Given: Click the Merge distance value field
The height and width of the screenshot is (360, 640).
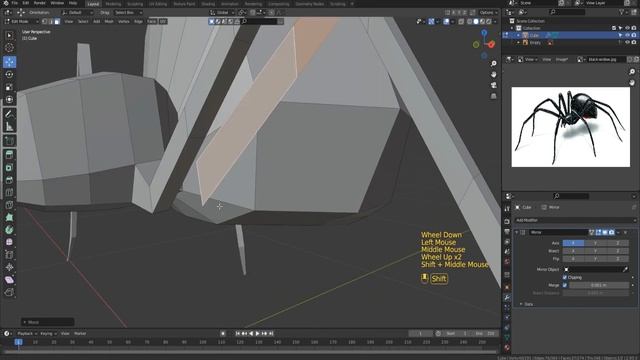Looking at the screenshot, I should (x=599, y=285).
